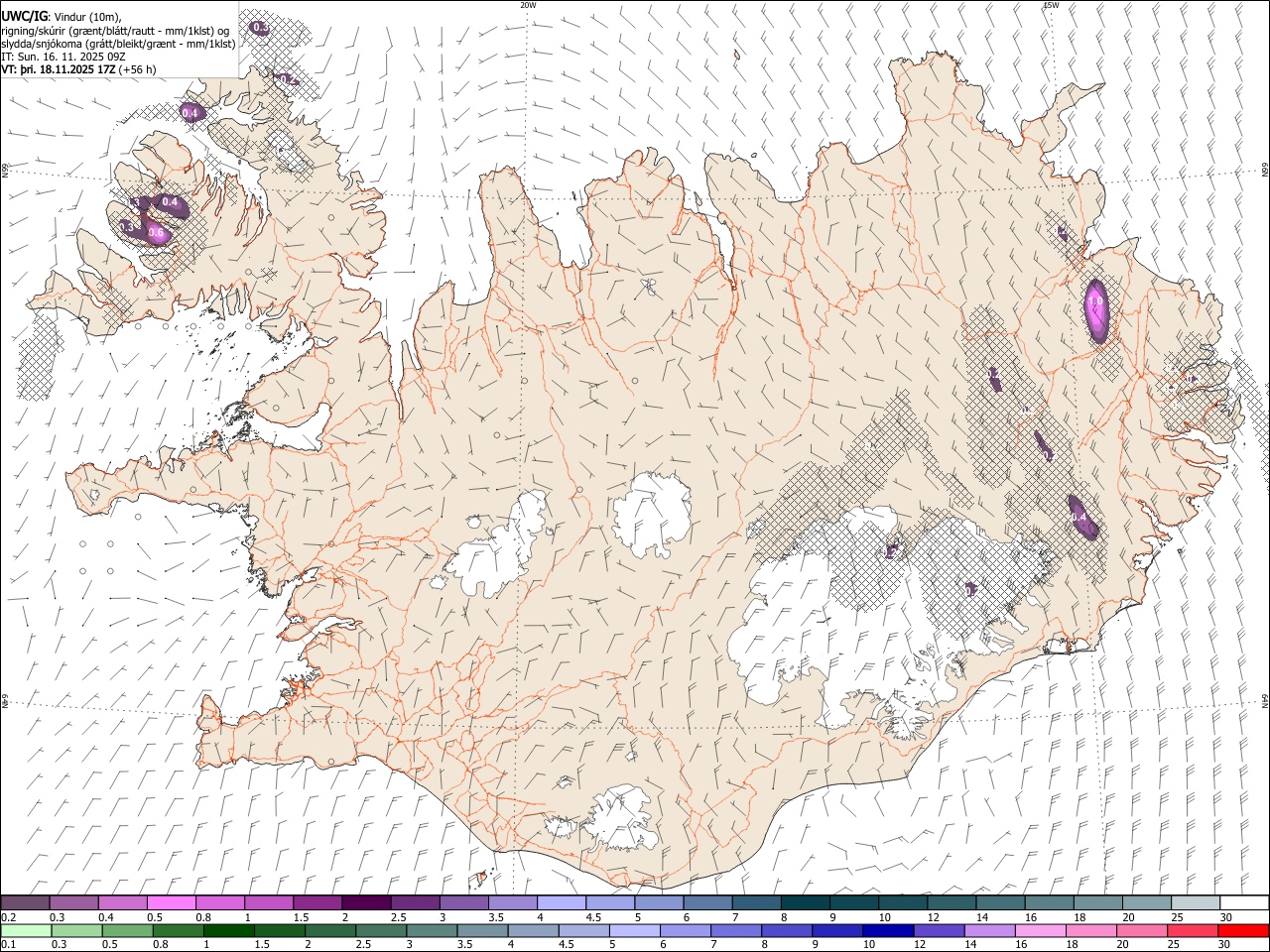Pick the light pink 16–18 rain scale swatch
This screenshot has height=952, width=1270.
point(1039,931)
